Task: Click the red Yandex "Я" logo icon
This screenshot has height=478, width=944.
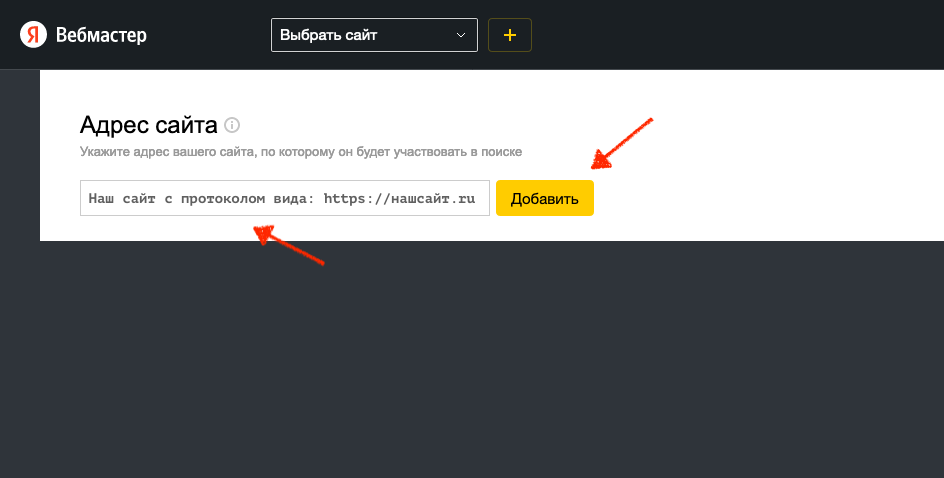Action: (33, 34)
